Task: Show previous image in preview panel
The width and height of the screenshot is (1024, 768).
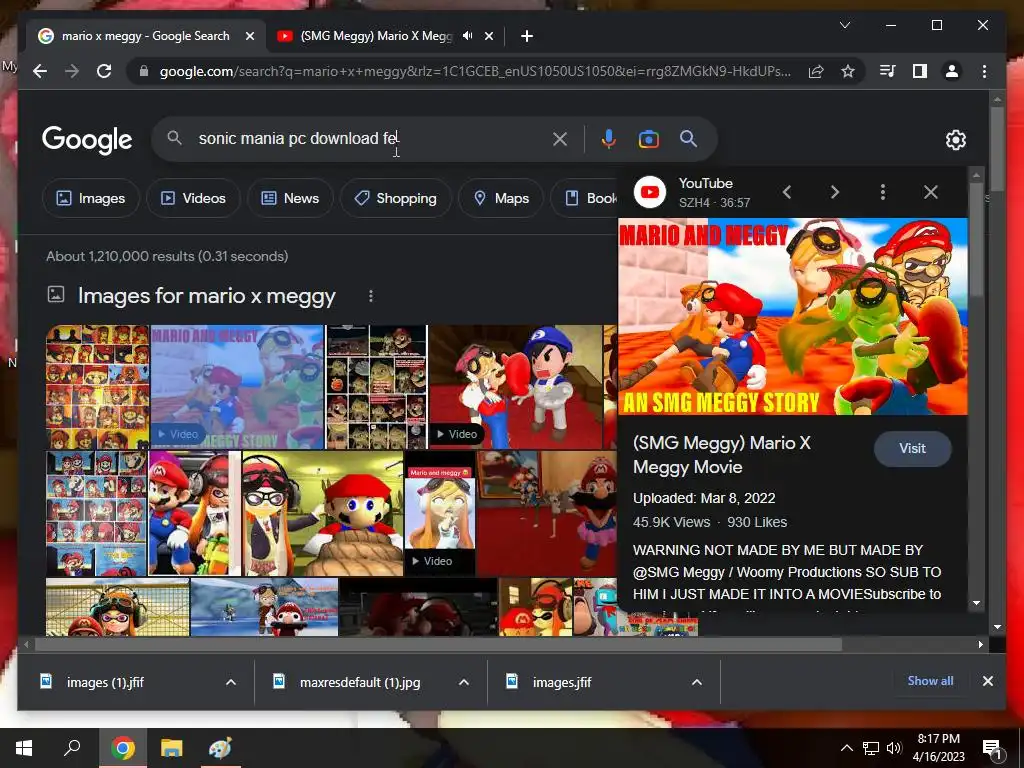Action: click(787, 192)
